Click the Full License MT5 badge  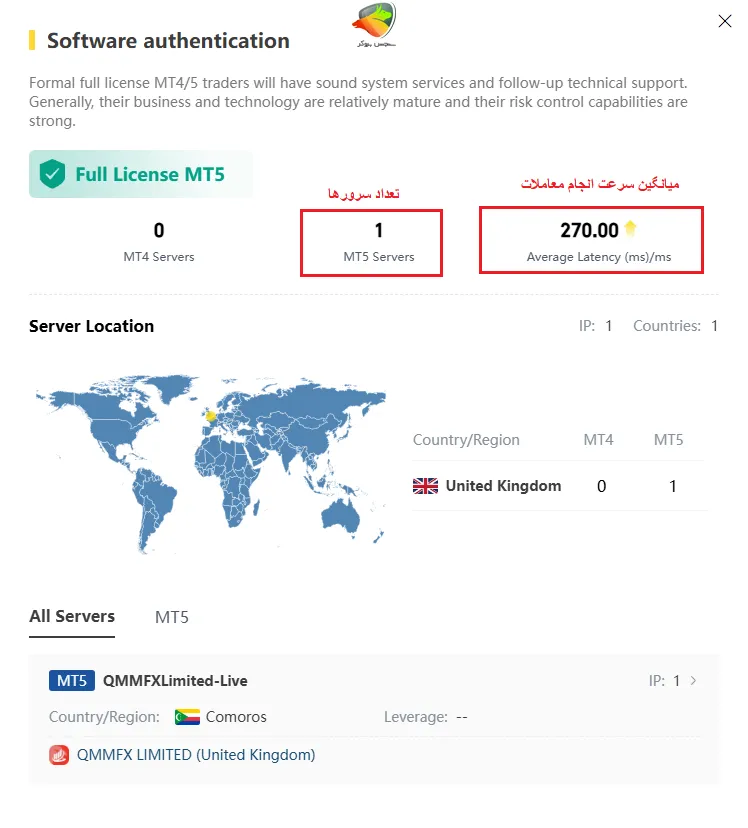[x=140, y=173]
